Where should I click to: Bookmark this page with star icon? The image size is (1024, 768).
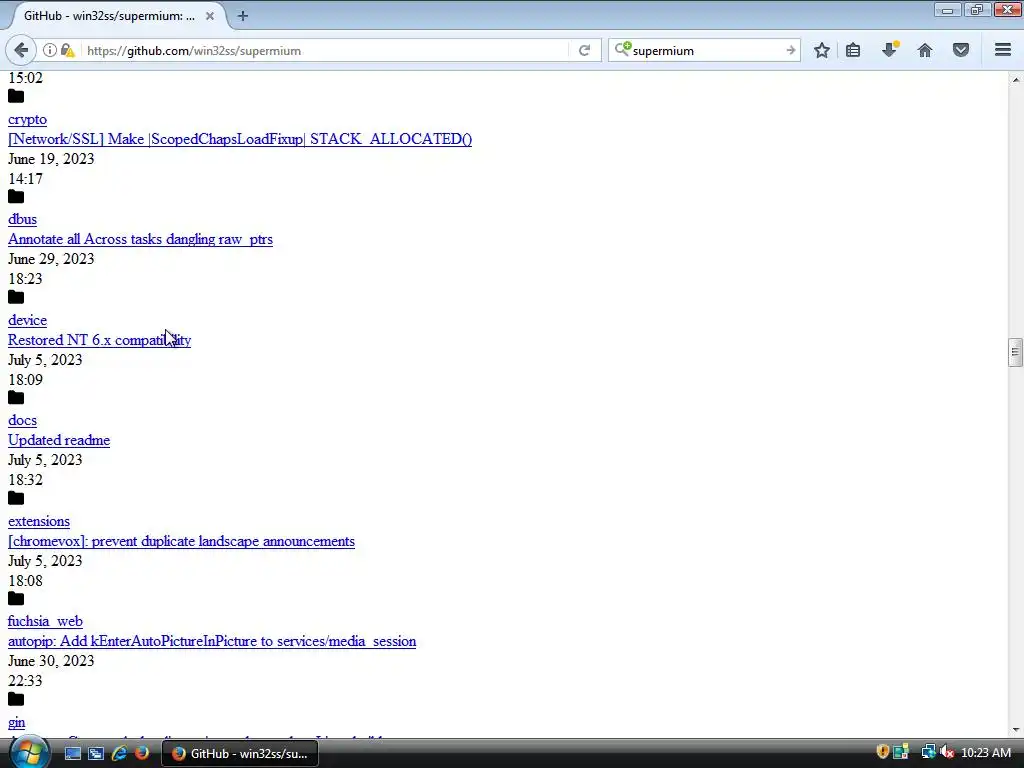coord(822,50)
